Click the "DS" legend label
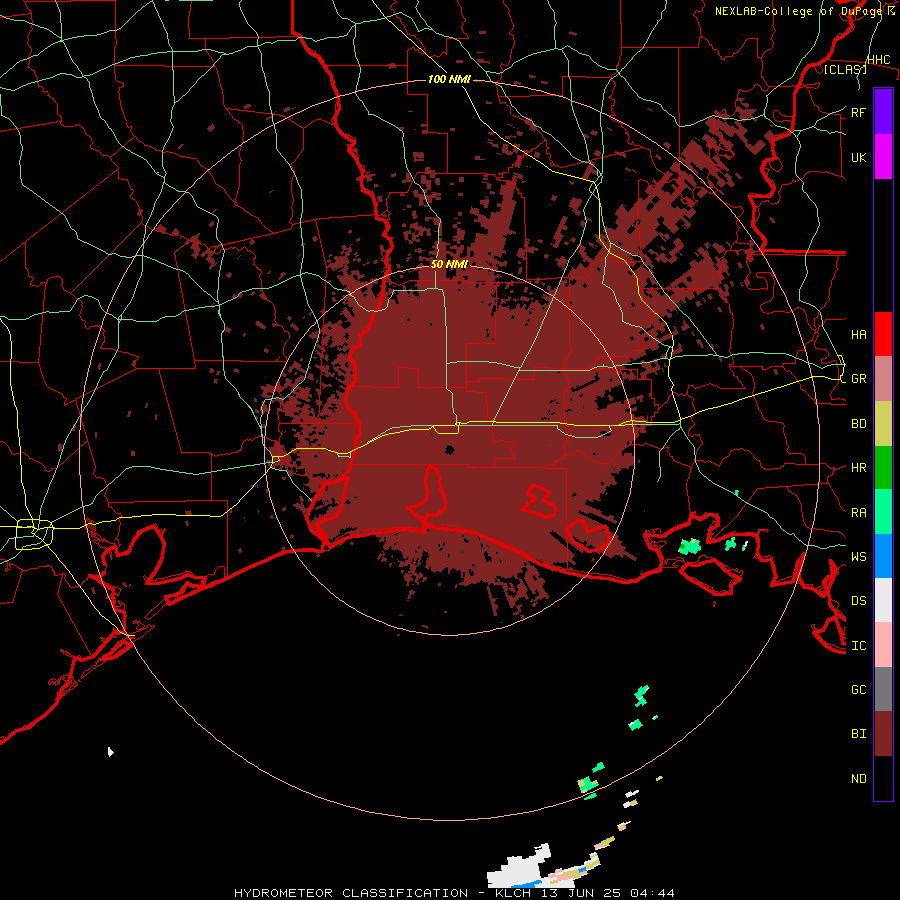 (x=859, y=601)
